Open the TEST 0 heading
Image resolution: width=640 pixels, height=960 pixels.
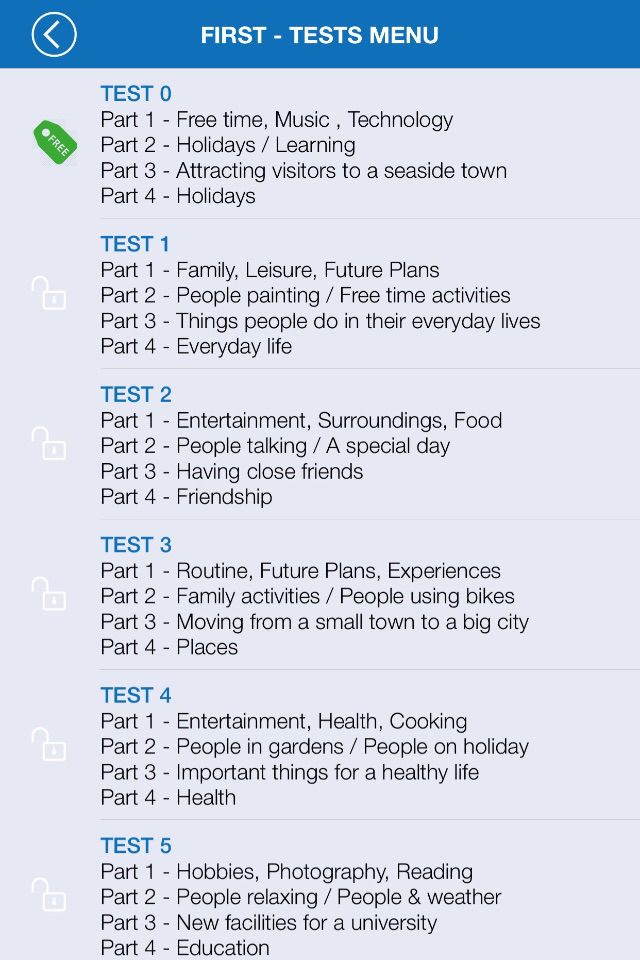click(x=136, y=94)
